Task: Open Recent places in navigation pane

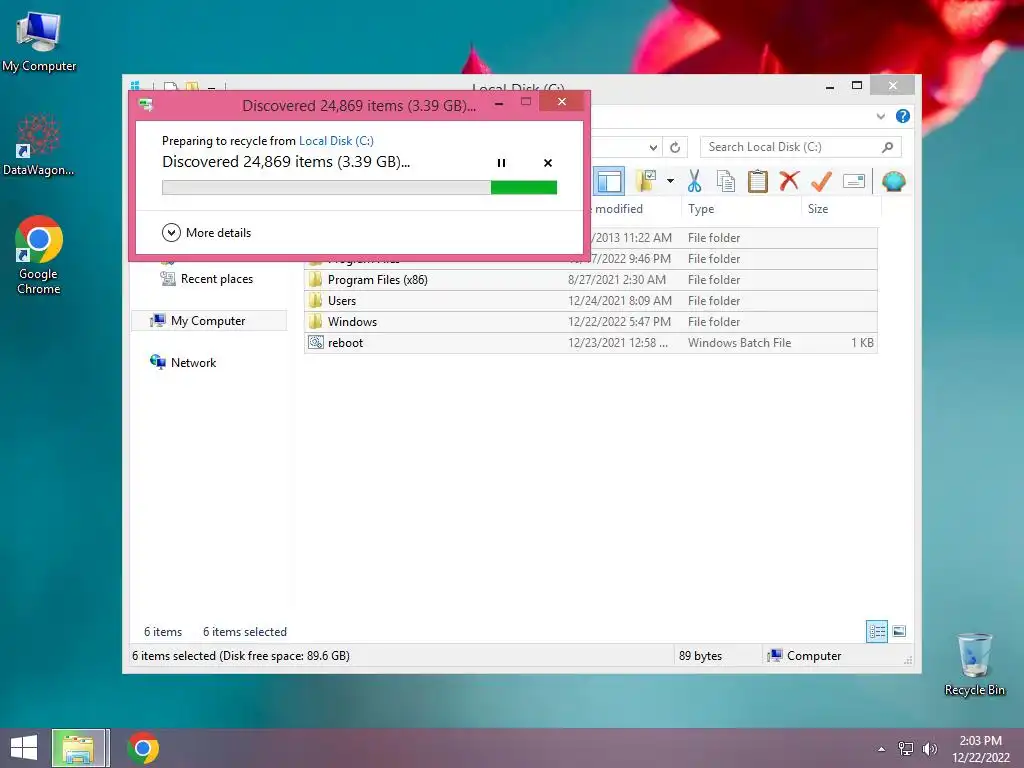Action: (x=206, y=279)
